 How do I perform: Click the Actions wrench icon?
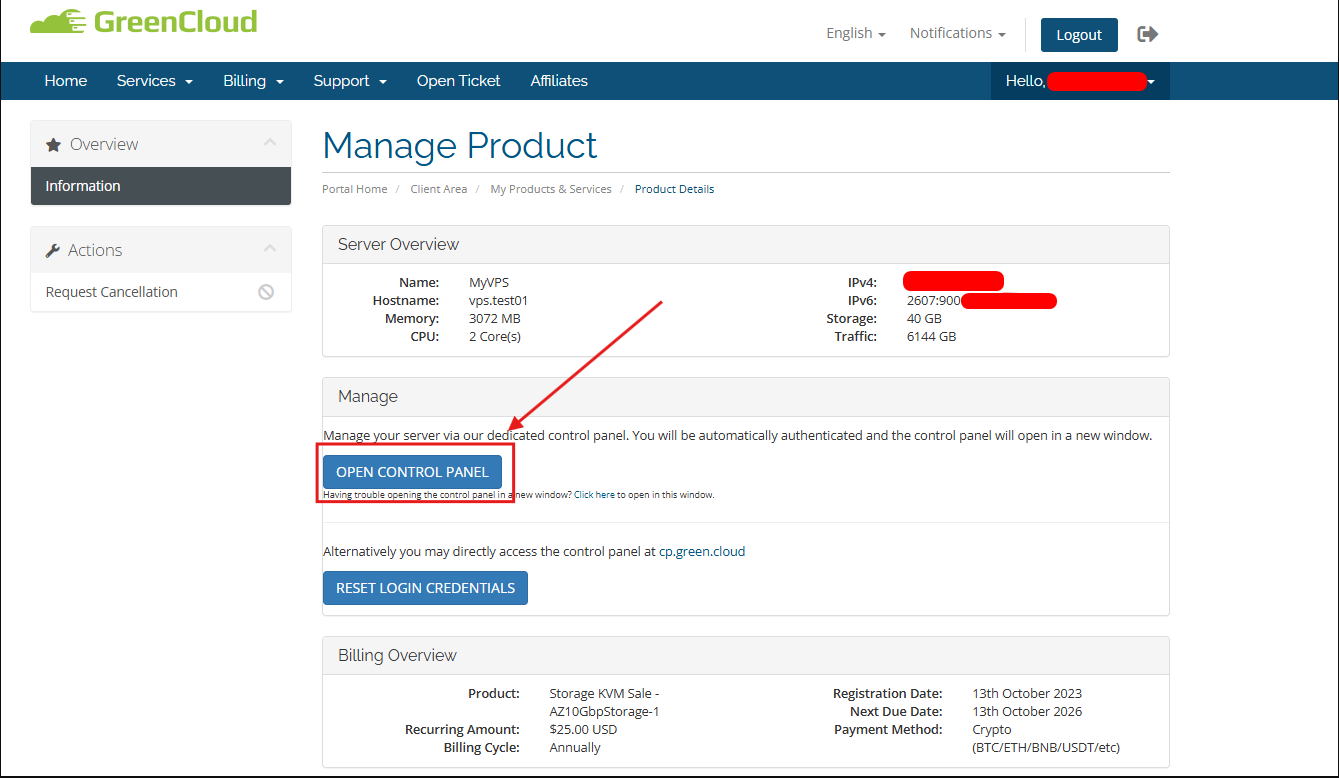point(53,251)
